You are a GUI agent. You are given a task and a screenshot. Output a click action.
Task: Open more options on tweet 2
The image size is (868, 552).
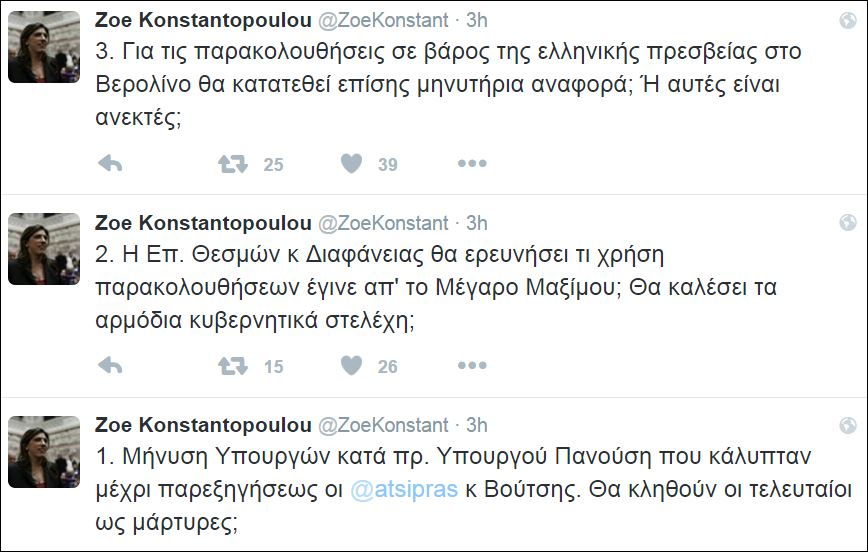click(x=472, y=366)
